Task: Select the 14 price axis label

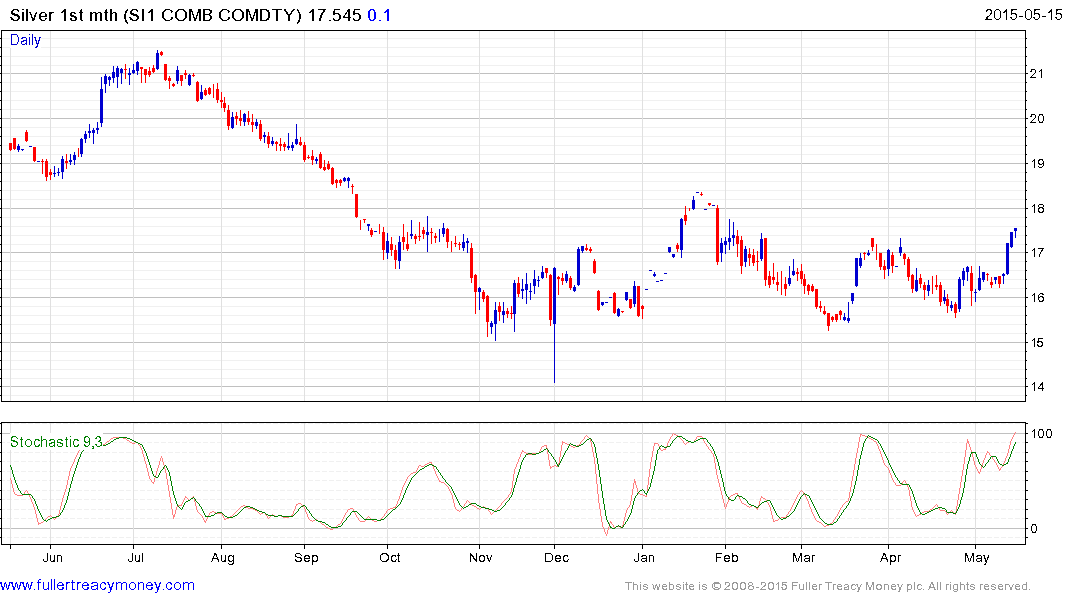Action: tap(1037, 388)
